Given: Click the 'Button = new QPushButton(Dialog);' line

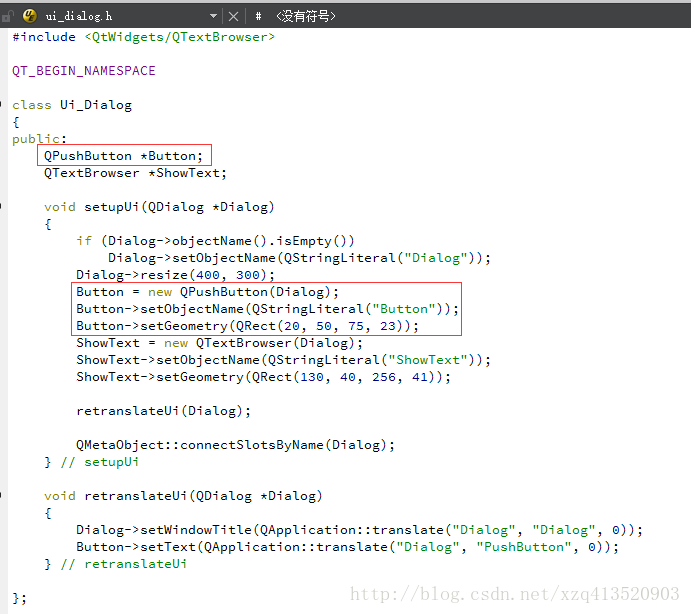Looking at the screenshot, I should click(x=208, y=292).
